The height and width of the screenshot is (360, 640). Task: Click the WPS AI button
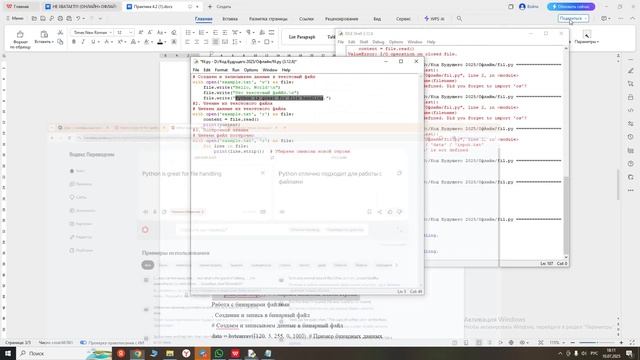pos(434,19)
